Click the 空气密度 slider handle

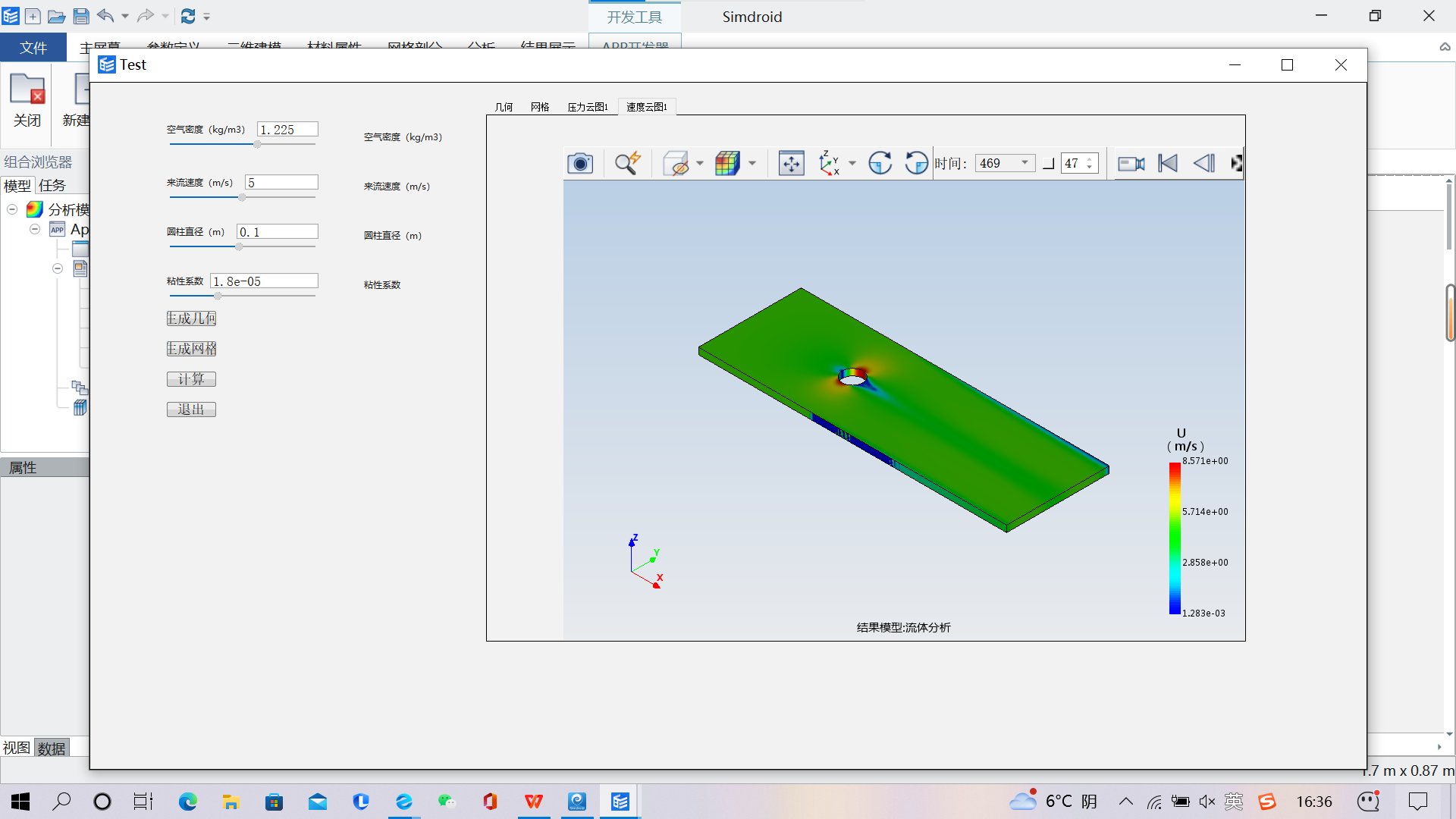pos(257,144)
